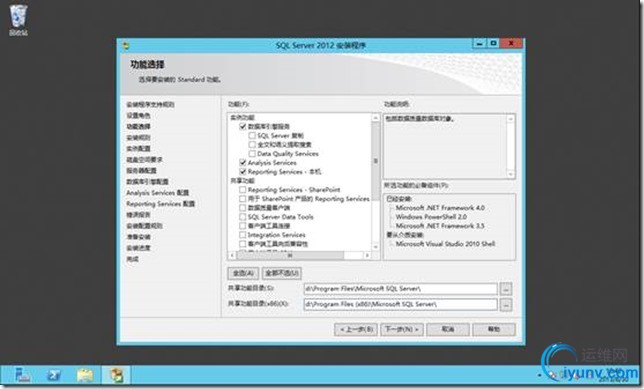The width and height of the screenshot is (644, 389).
Task: Click the 共享功能 group header in feature list
Action: point(242,181)
